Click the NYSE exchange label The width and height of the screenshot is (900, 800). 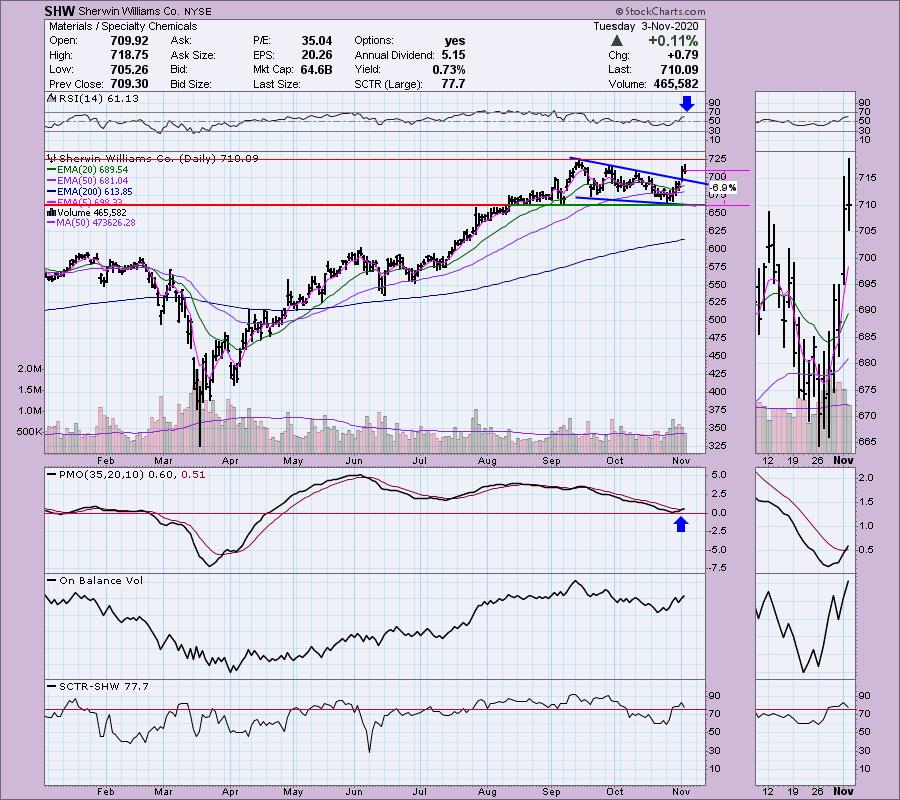[x=197, y=11]
